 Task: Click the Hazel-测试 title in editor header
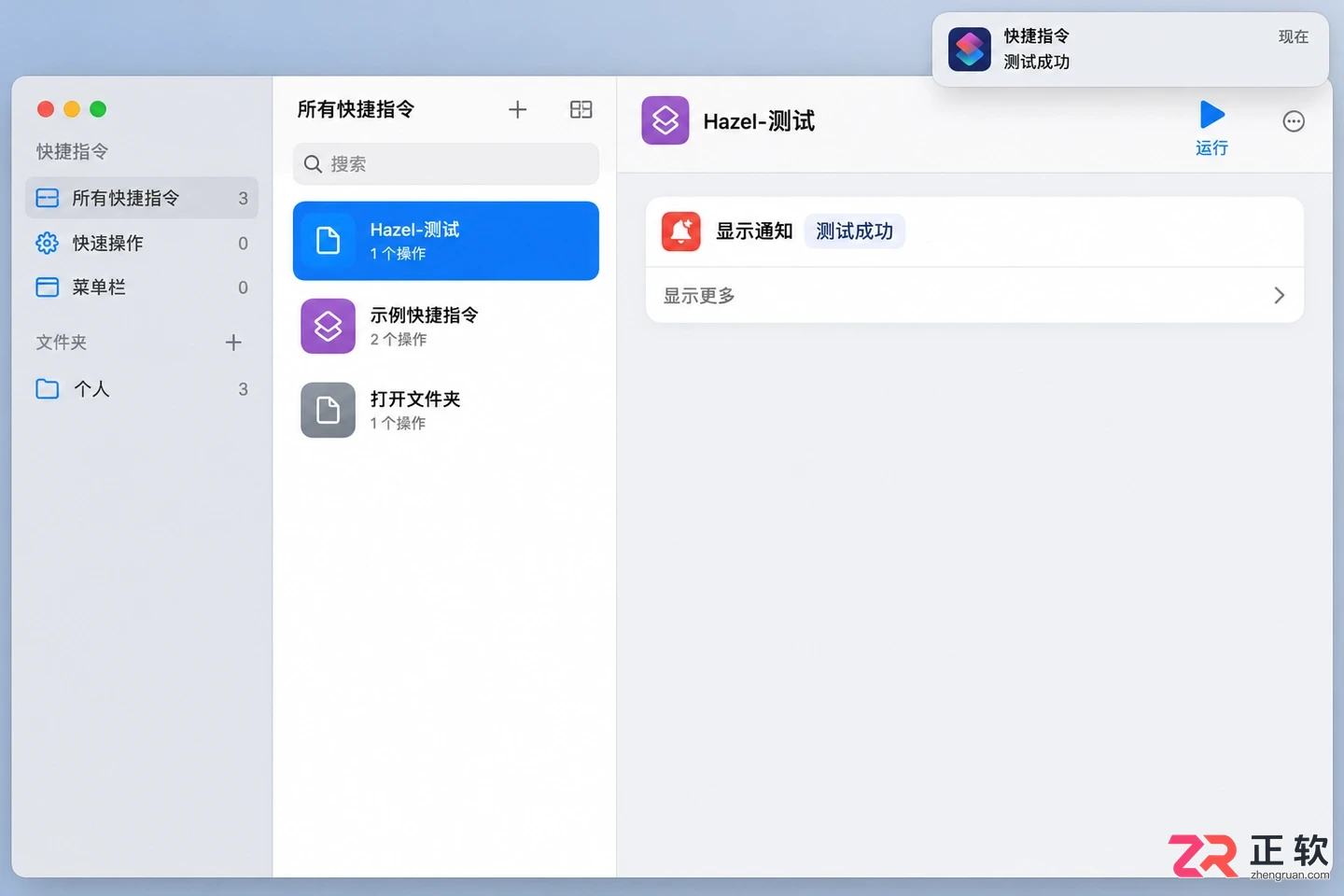pyautogui.click(x=759, y=121)
